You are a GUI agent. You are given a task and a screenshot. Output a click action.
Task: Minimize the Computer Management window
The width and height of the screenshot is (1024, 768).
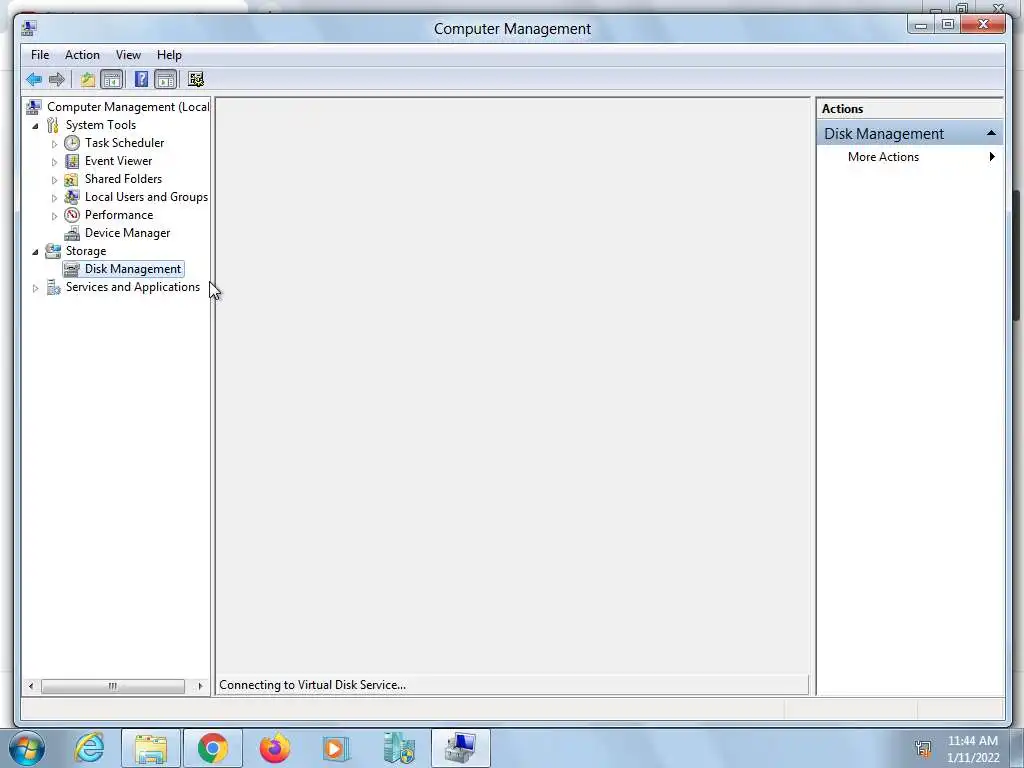click(x=921, y=25)
